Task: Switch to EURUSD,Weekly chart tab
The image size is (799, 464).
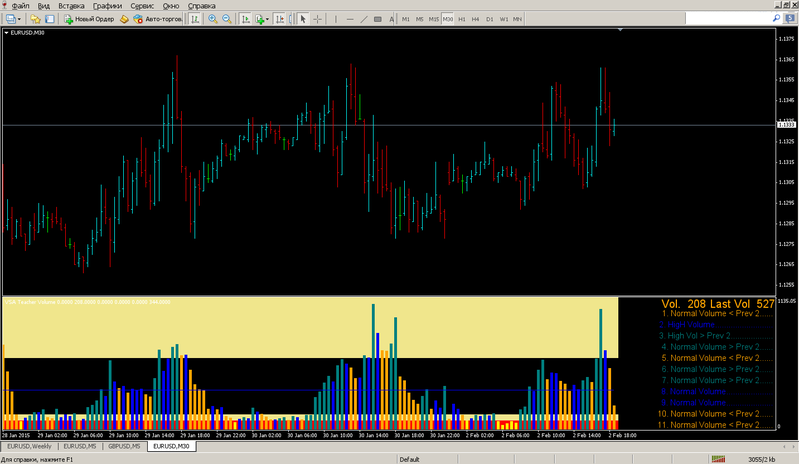Action: [x=29, y=446]
